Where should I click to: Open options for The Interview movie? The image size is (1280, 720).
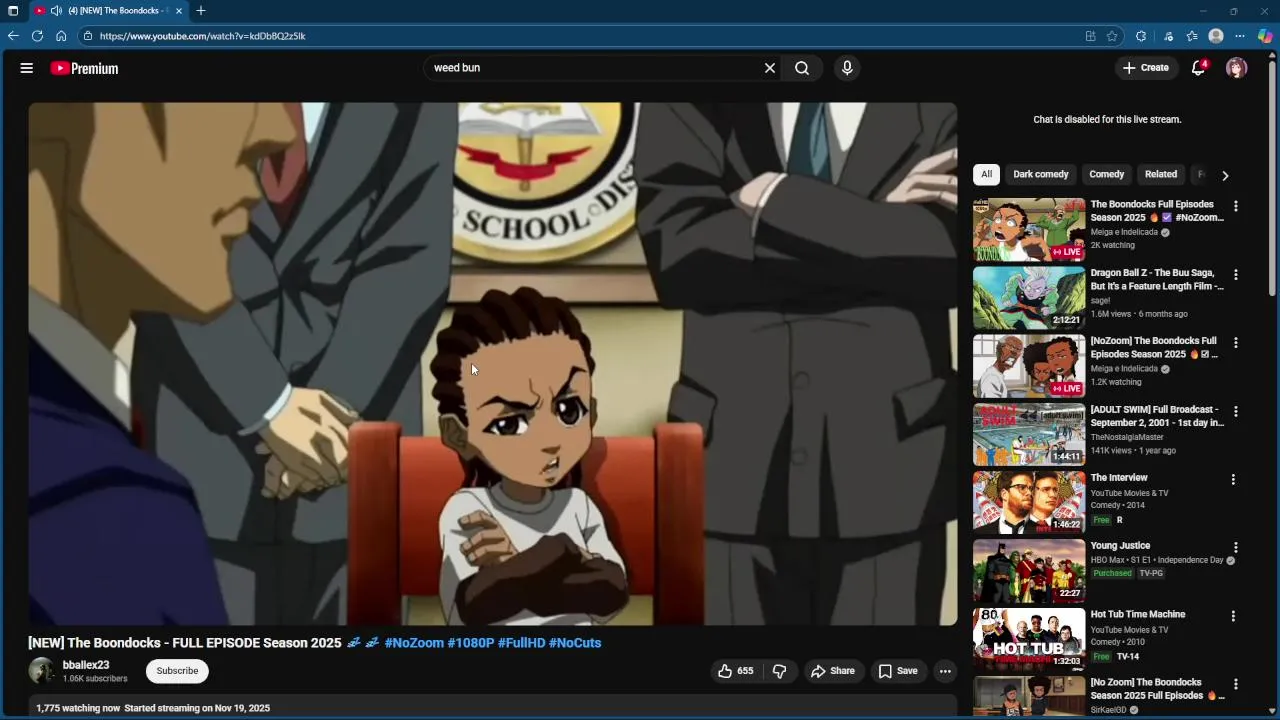(x=1233, y=480)
